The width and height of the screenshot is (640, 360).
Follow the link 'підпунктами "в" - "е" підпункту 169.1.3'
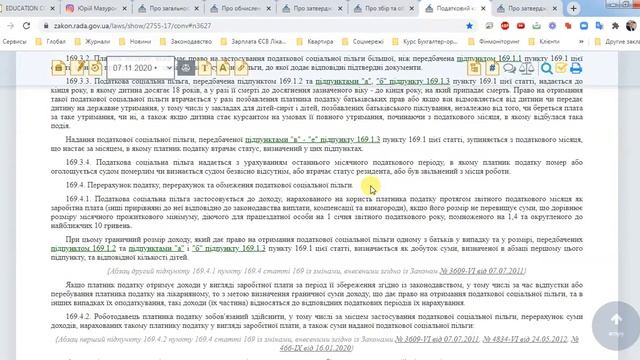tap(312, 140)
